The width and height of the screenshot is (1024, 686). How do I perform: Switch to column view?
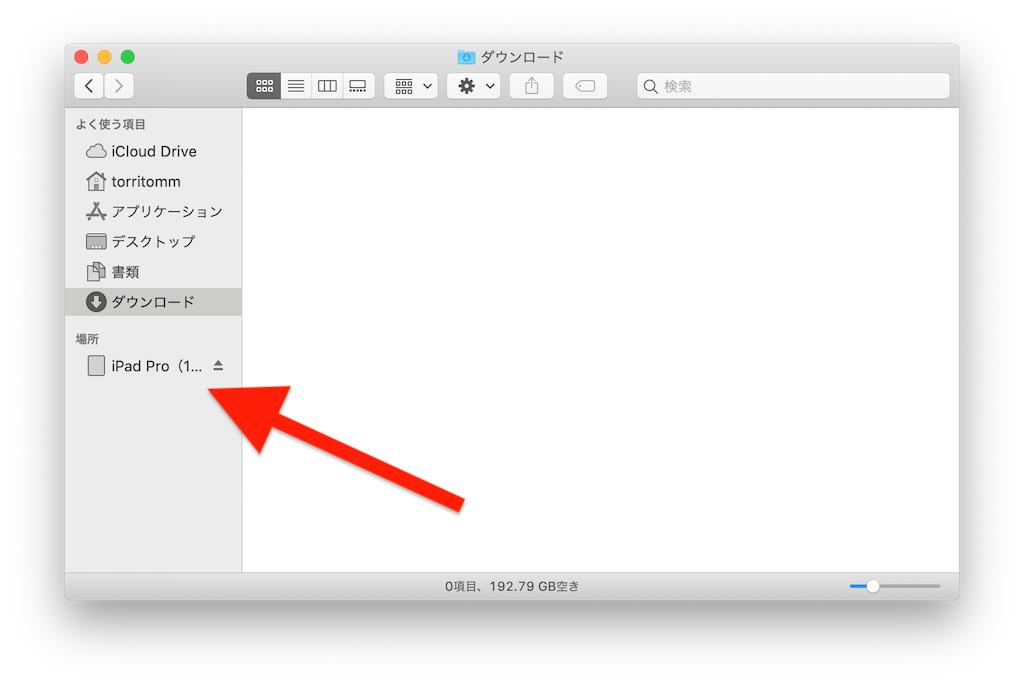[x=327, y=85]
